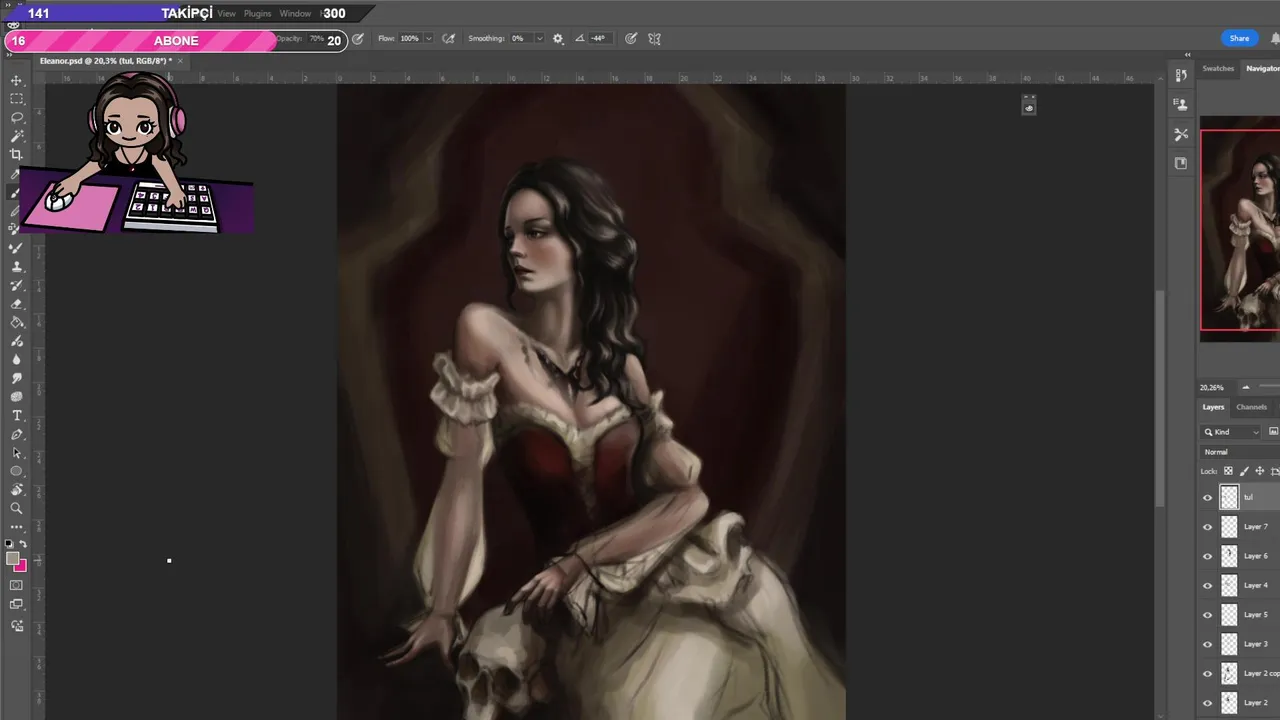The height and width of the screenshot is (720, 1280).
Task: Select the Zoom magnifier tool
Action: click(16, 508)
